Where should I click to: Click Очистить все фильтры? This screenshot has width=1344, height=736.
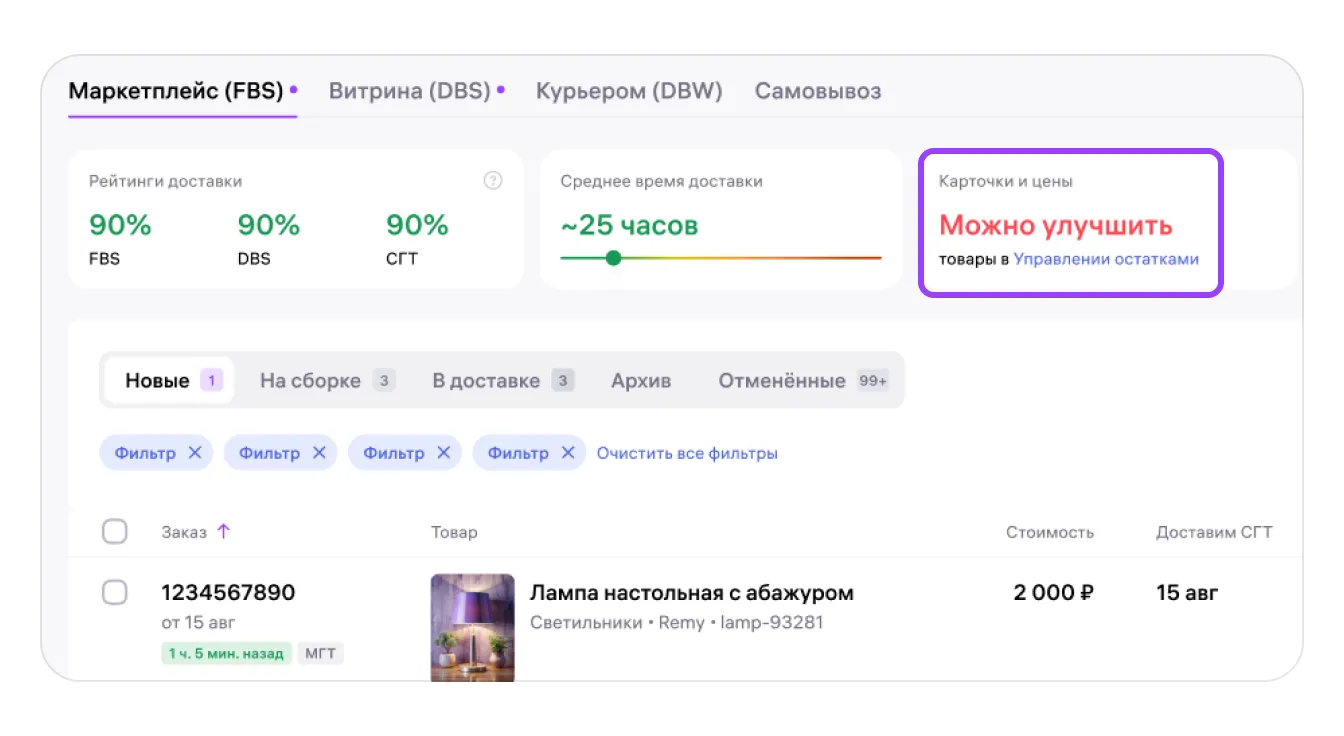687,453
